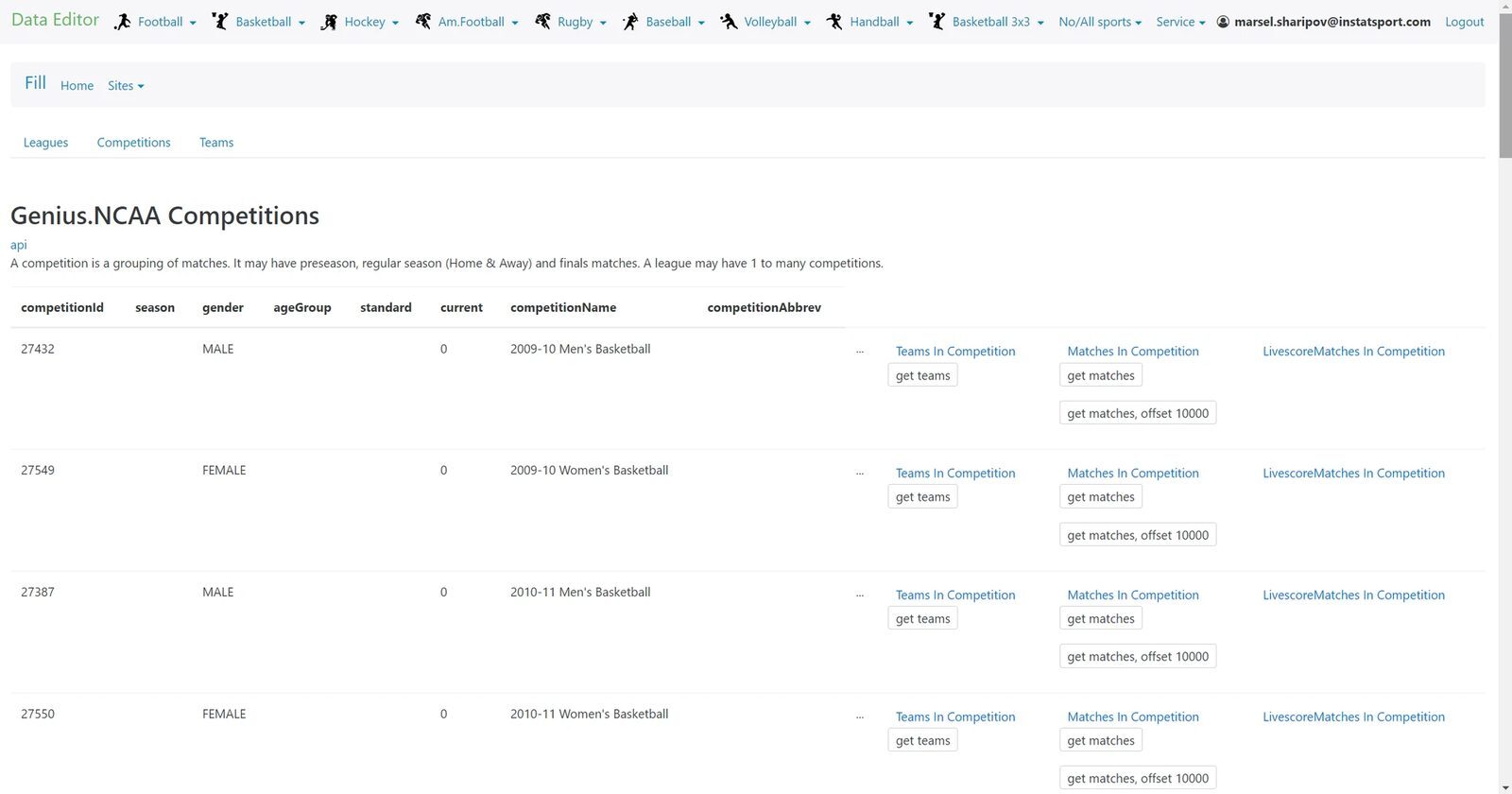
Task: Open Matches In Competition for 27387
Action: click(1133, 595)
